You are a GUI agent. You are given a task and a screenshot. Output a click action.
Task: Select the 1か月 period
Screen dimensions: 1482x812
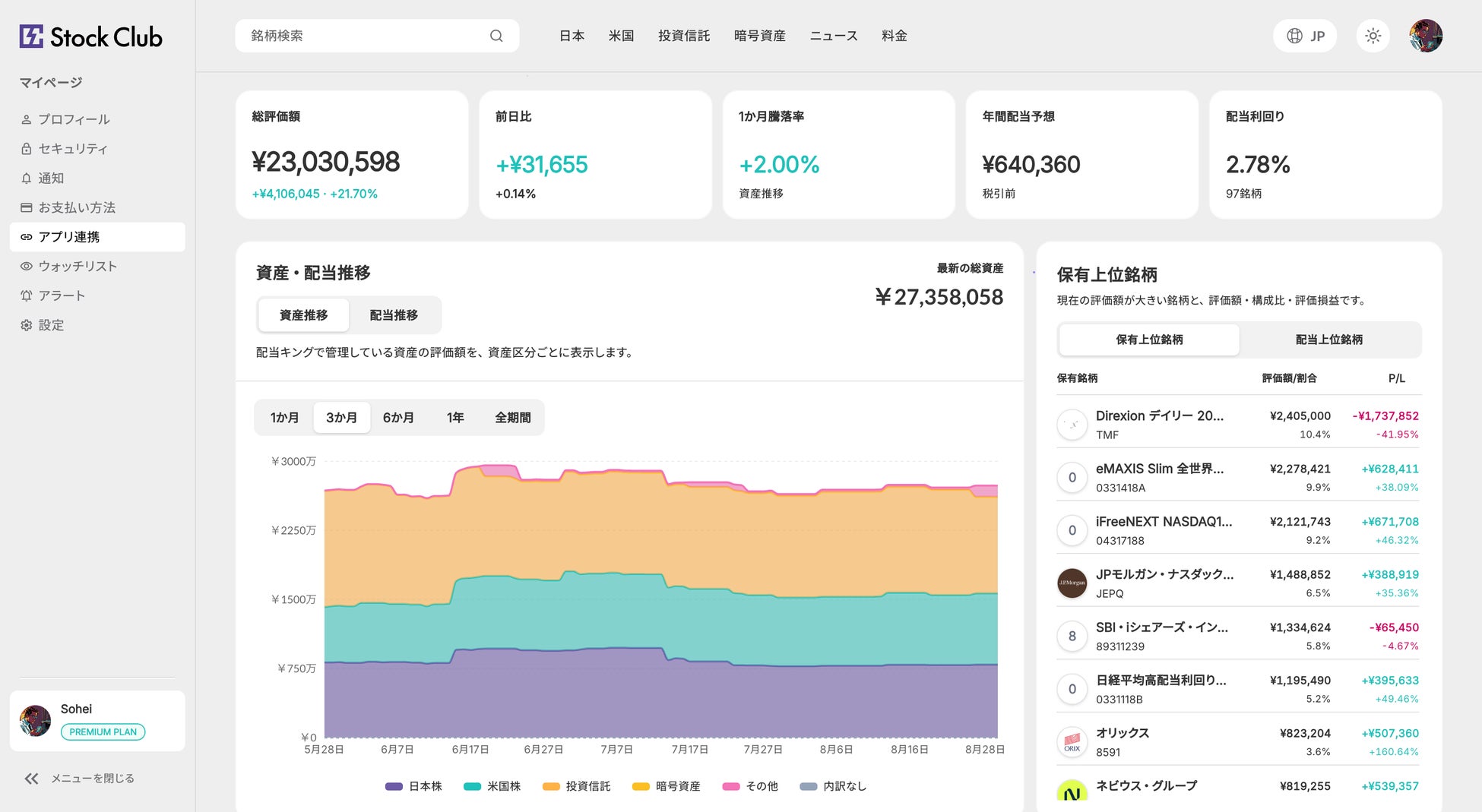[284, 418]
